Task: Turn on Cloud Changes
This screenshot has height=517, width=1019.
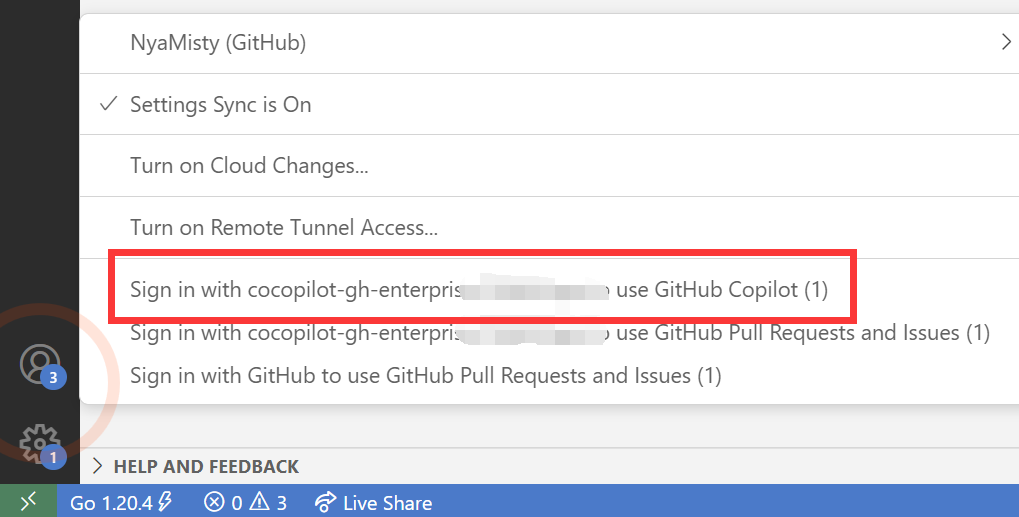Action: tap(249, 166)
